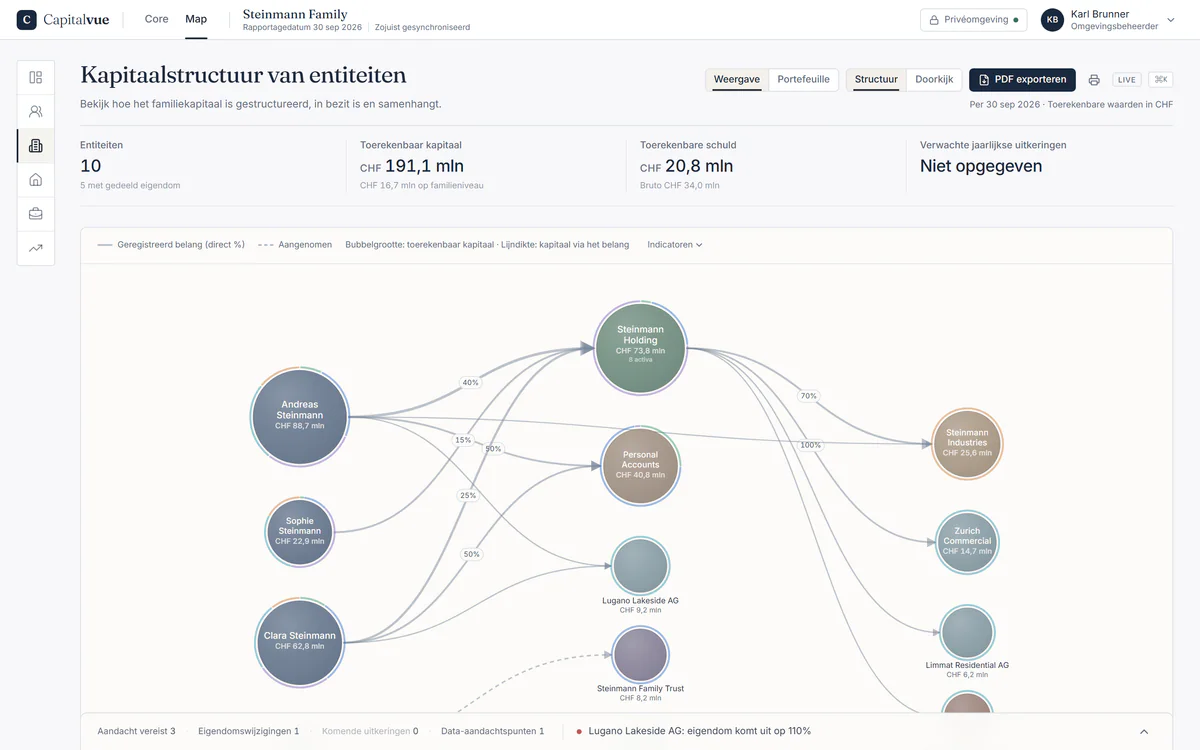
Task: Select the Structuur tab
Action: [876, 80]
